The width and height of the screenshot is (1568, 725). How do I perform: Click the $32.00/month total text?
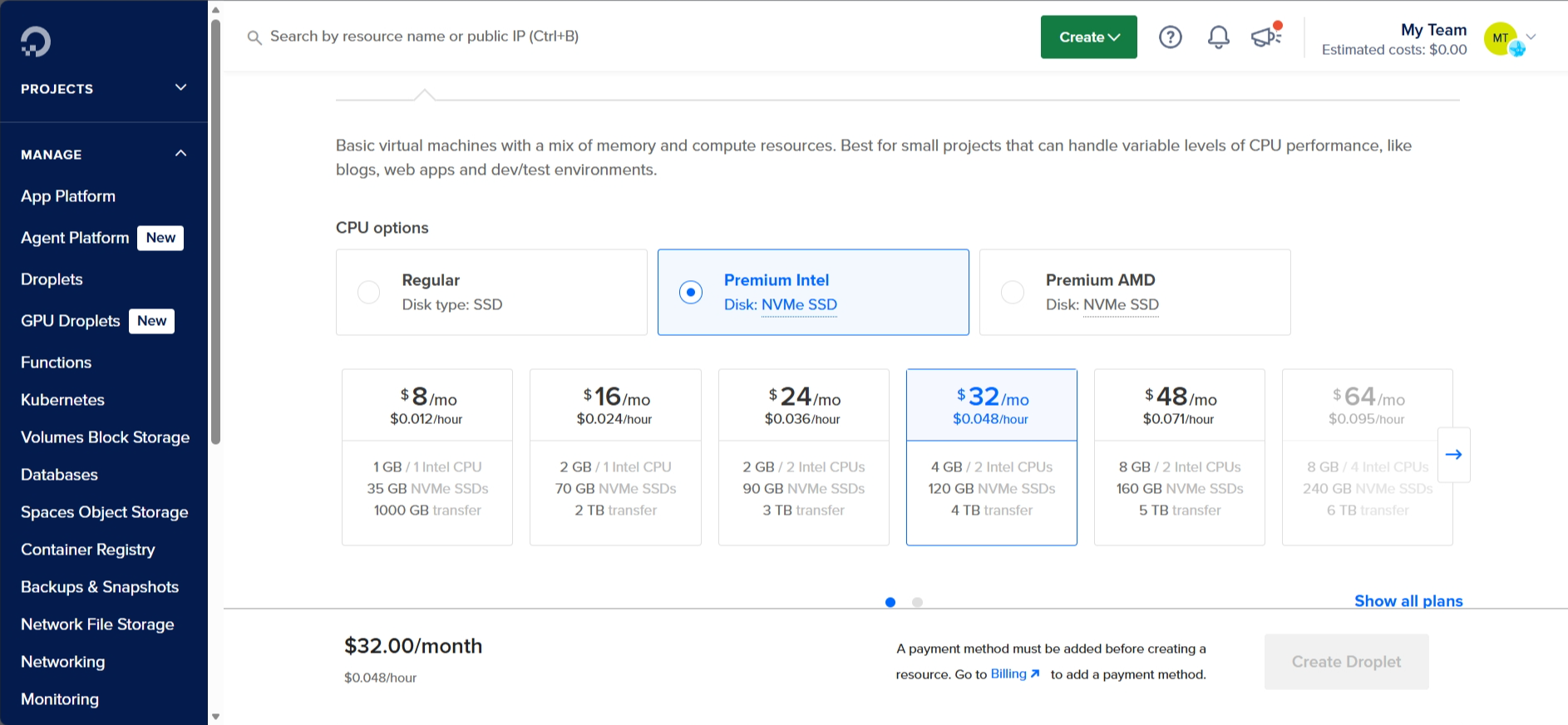click(413, 646)
